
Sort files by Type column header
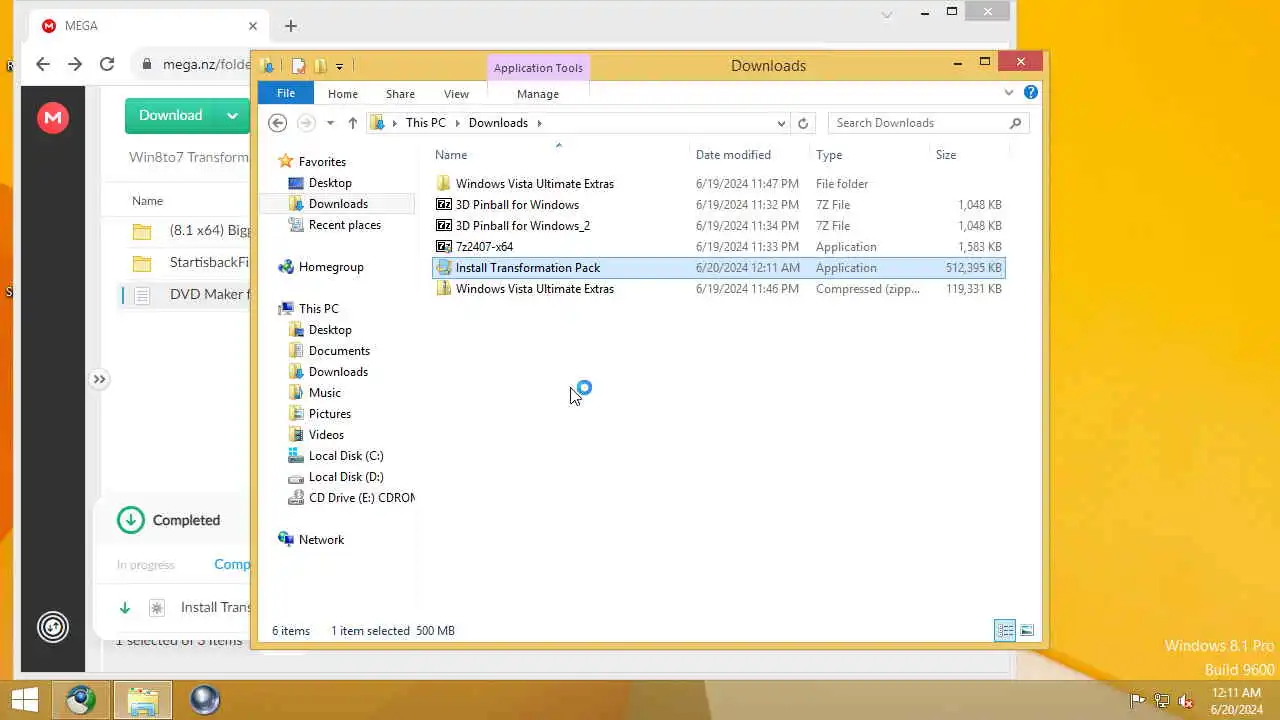click(829, 155)
